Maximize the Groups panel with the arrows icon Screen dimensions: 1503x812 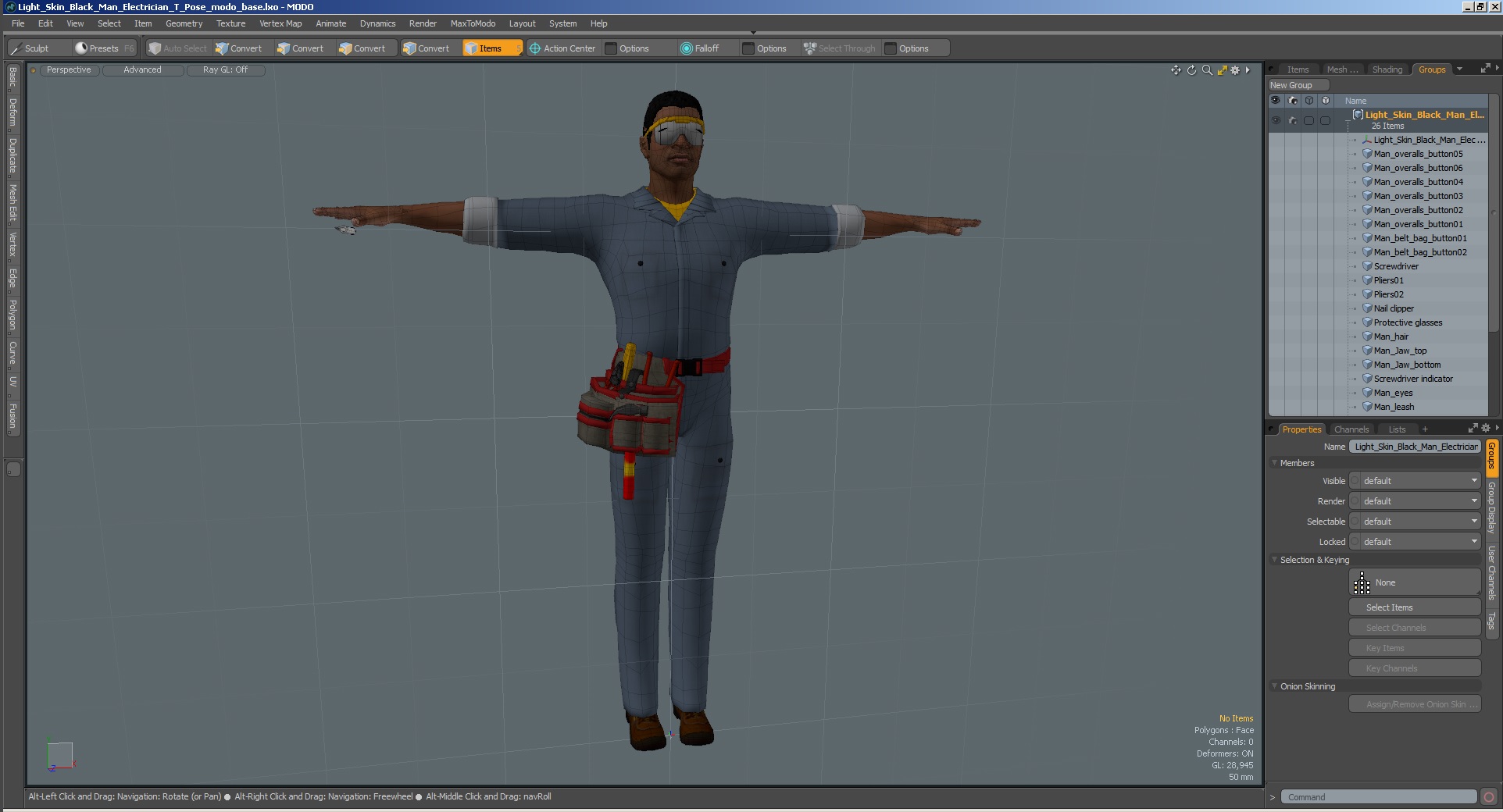(x=1485, y=69)
